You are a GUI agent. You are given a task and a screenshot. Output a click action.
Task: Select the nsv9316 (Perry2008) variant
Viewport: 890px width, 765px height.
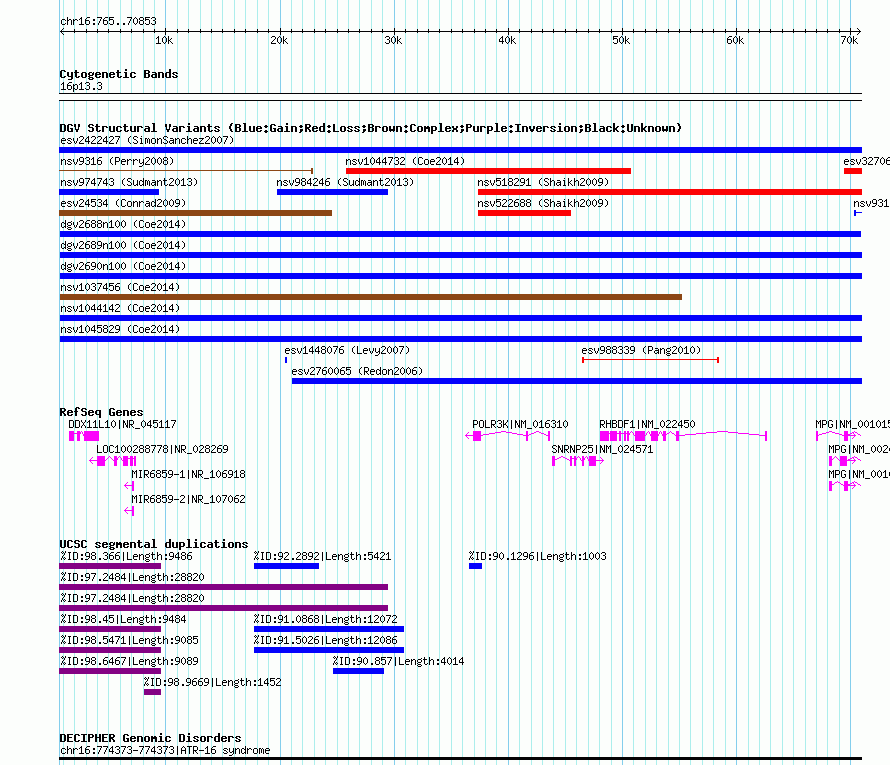pos(186,171)
